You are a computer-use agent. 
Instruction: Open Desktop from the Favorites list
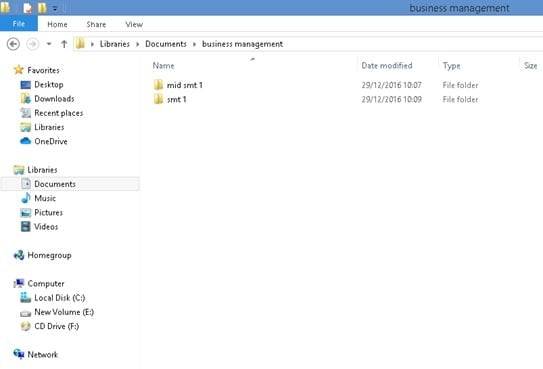point(49,84)
